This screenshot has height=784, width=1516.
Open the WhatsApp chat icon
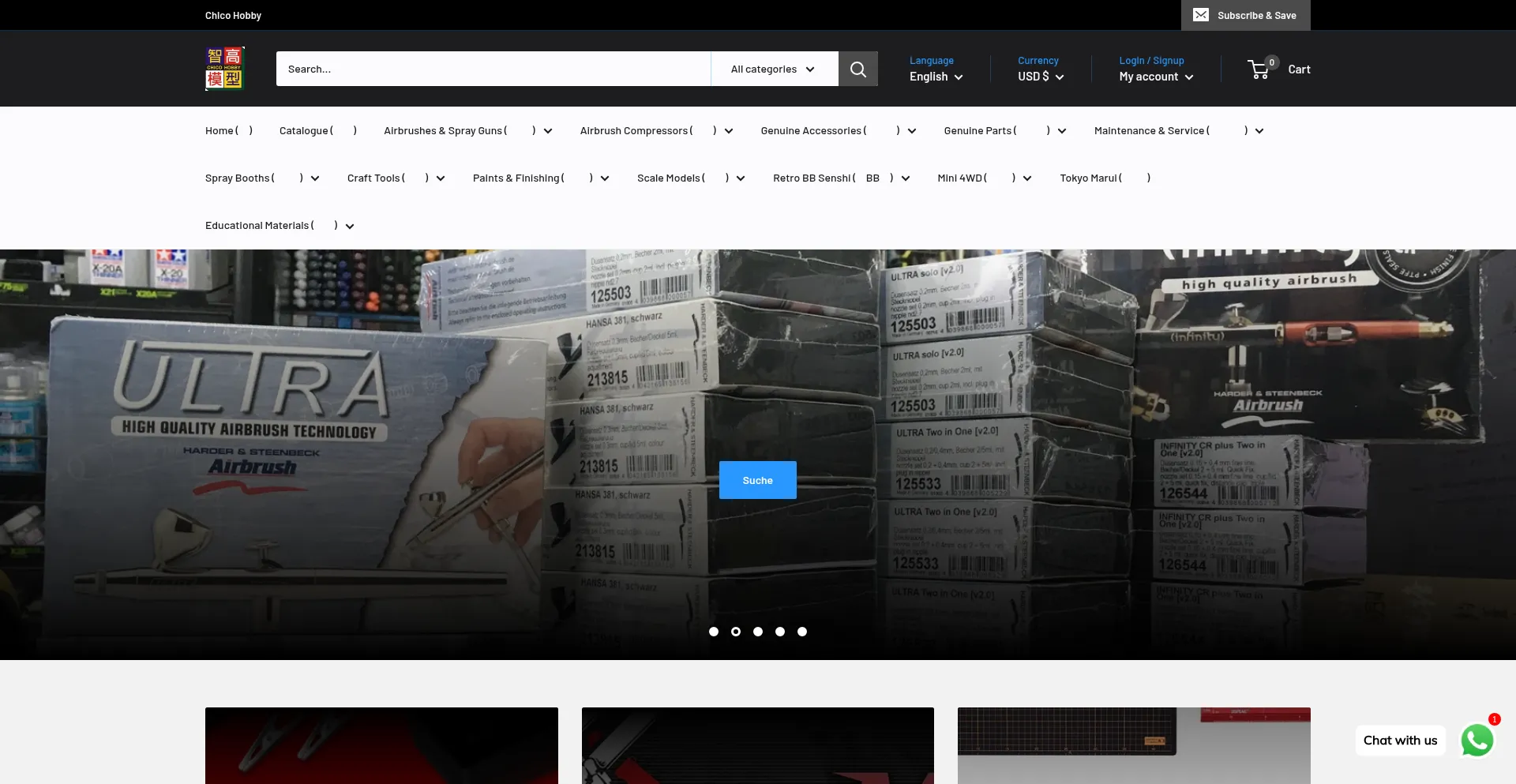[1477, 741]
